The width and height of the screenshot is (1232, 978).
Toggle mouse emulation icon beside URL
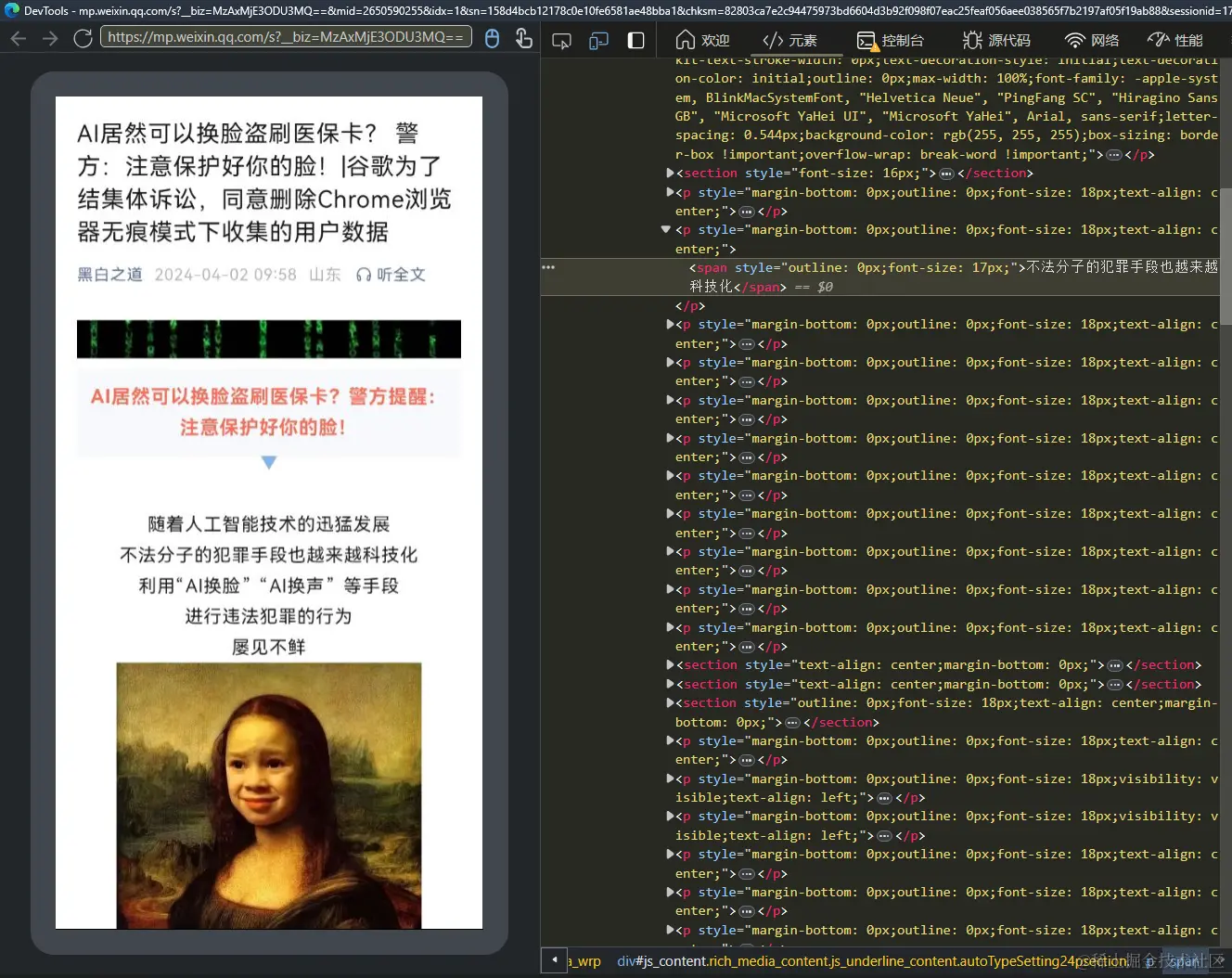click(x=493, y=38)
